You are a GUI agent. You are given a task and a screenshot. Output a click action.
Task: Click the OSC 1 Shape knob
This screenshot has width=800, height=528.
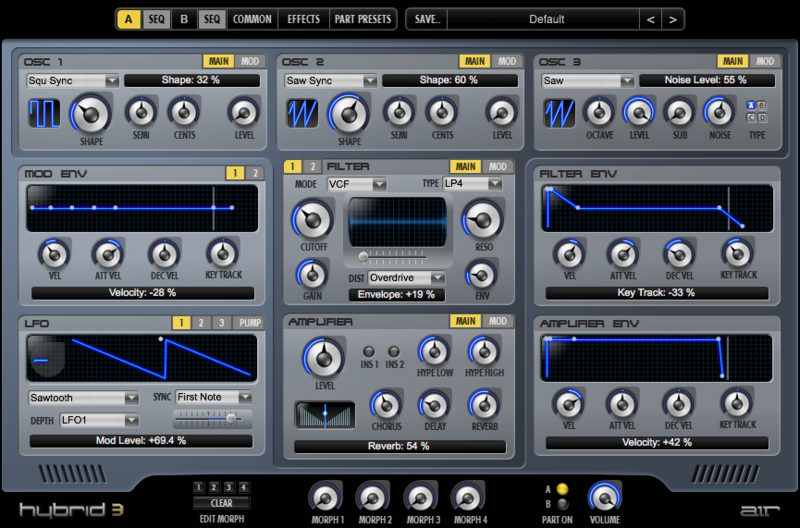(91, 114)
